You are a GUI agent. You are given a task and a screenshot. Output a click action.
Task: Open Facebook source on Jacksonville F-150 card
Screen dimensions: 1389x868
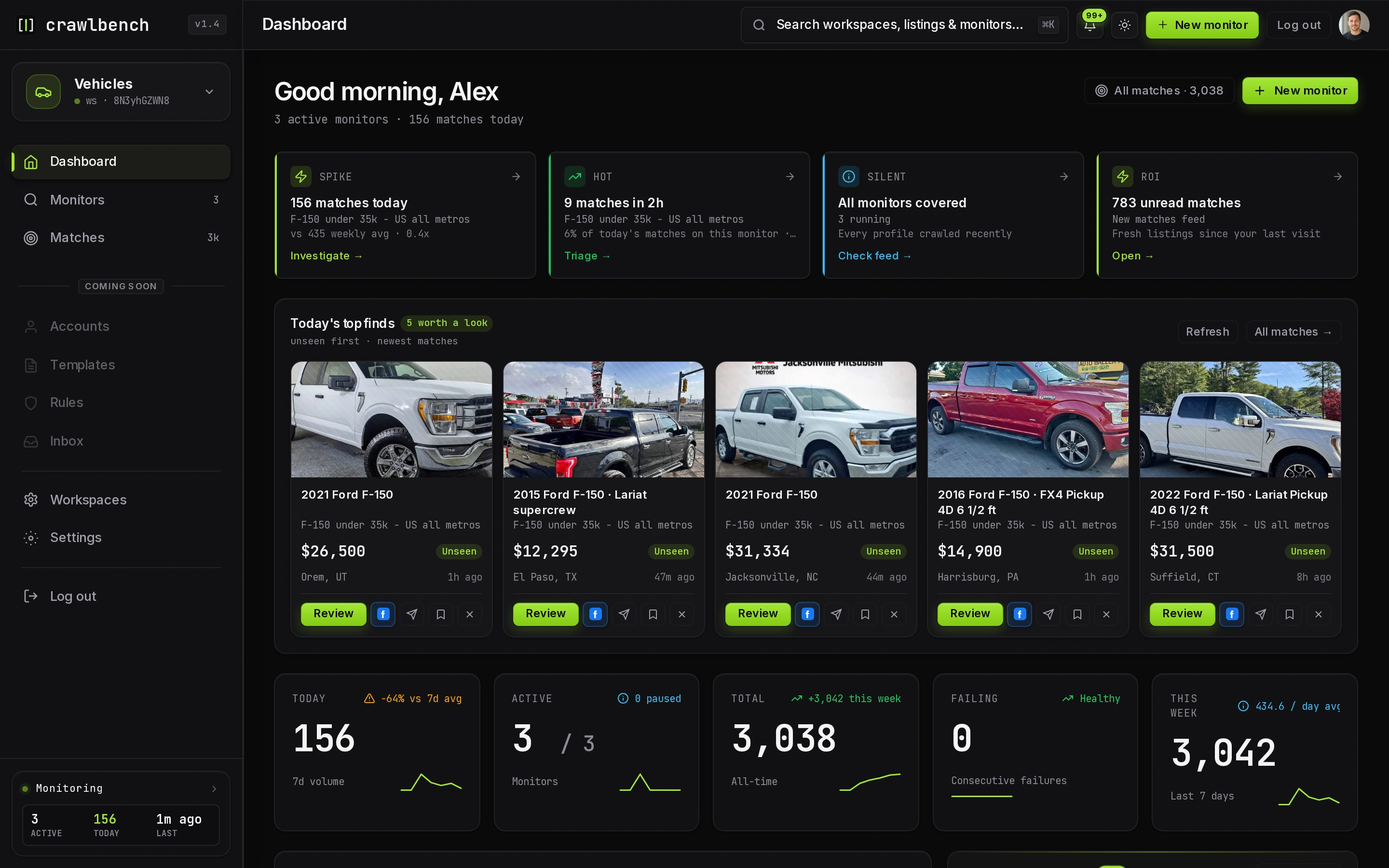tap(807, 614)
